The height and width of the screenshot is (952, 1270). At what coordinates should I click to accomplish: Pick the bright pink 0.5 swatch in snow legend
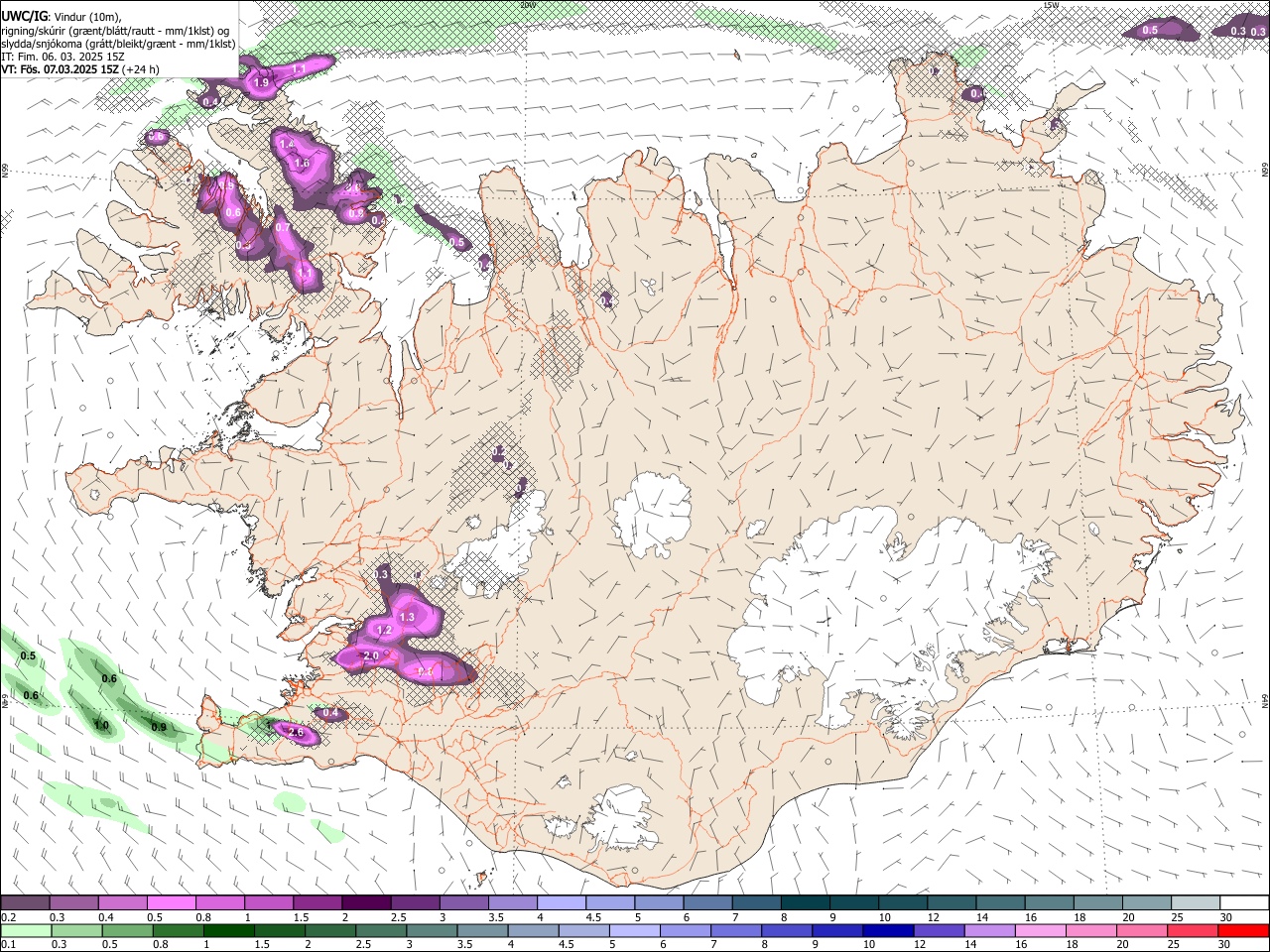171,903
